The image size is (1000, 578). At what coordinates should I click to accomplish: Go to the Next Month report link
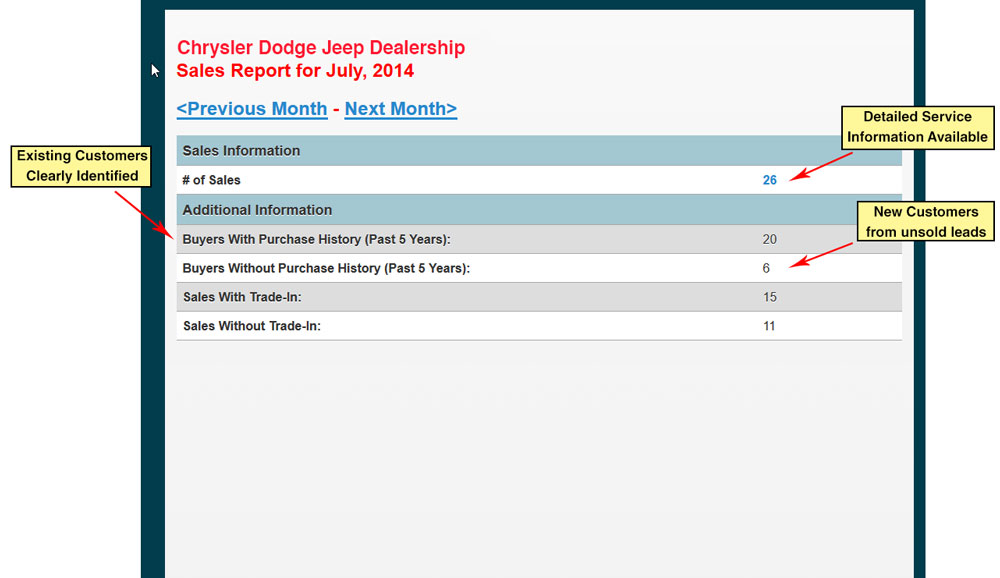coord(401,108)
